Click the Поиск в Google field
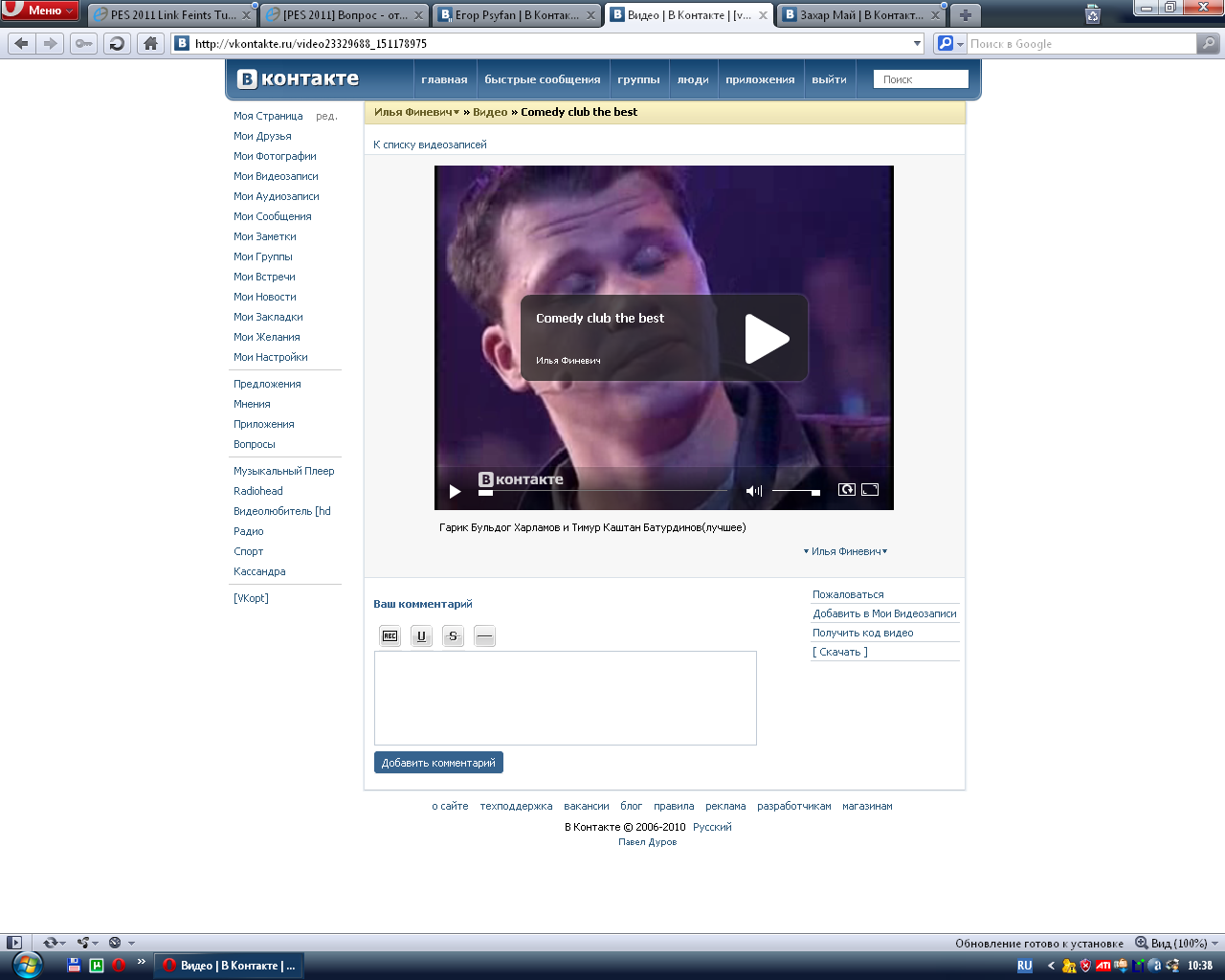 point(1081,43)
